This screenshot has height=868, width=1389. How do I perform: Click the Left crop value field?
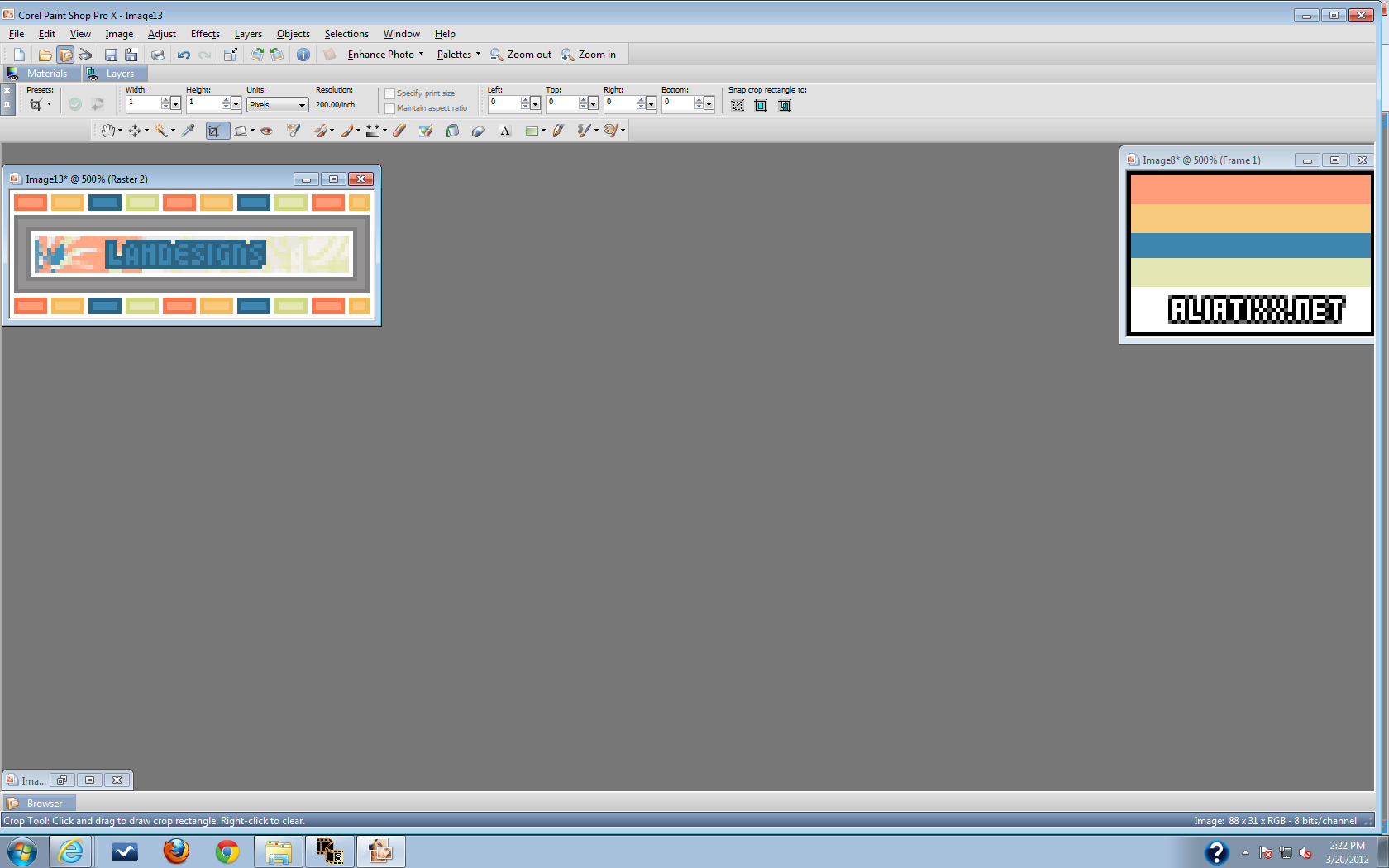[x=504, y=104]
